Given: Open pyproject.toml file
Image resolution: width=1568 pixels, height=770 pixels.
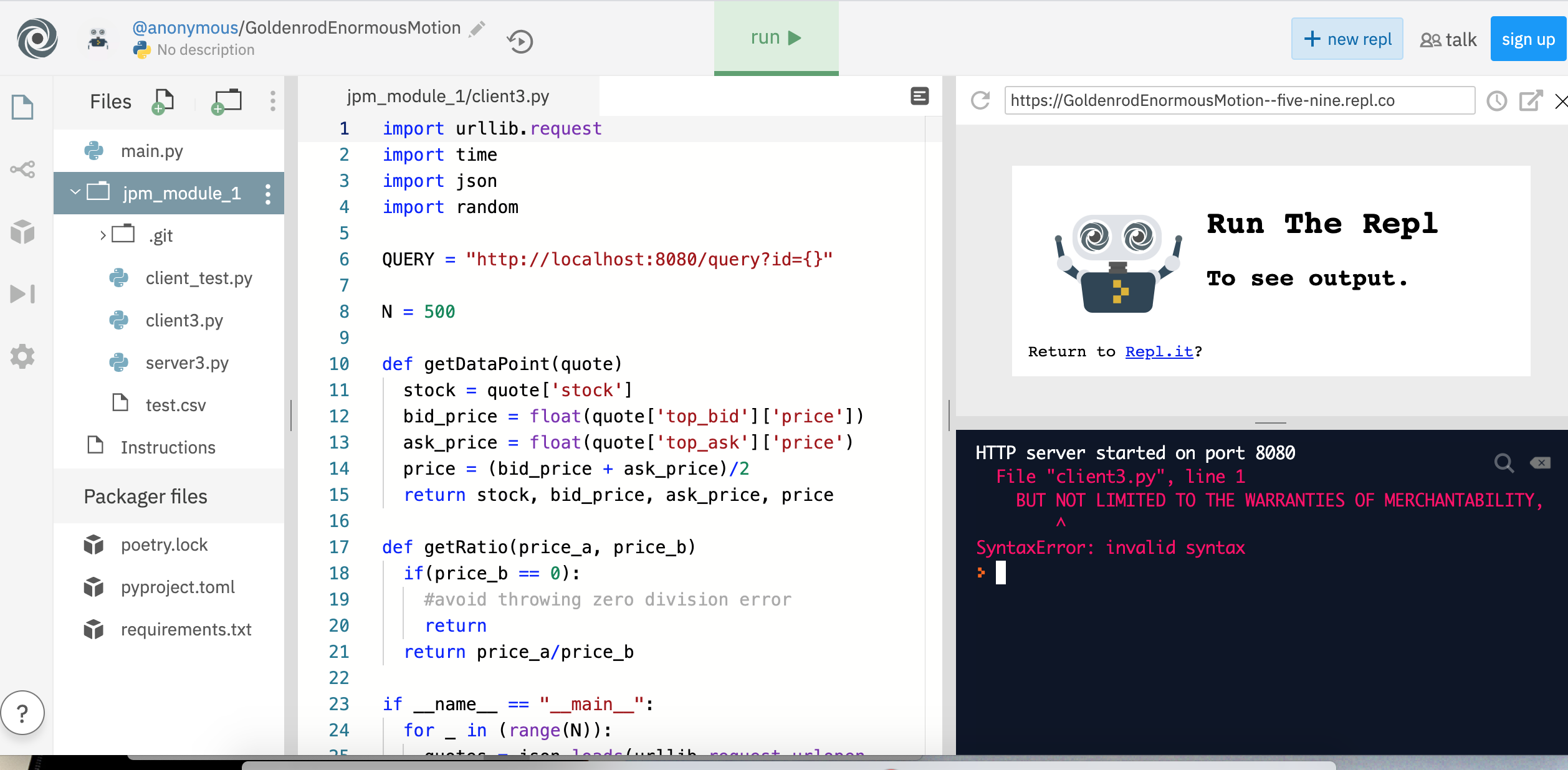Looking at the screenshot, I should 169,587.
